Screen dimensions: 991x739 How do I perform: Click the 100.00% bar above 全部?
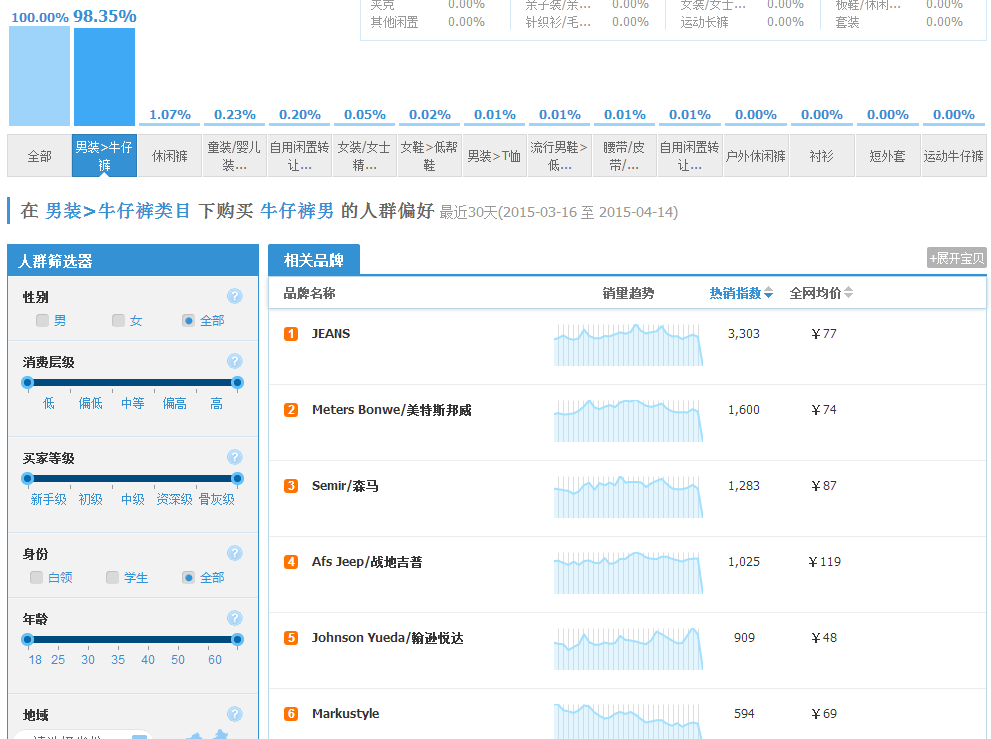tap(39, 76)
